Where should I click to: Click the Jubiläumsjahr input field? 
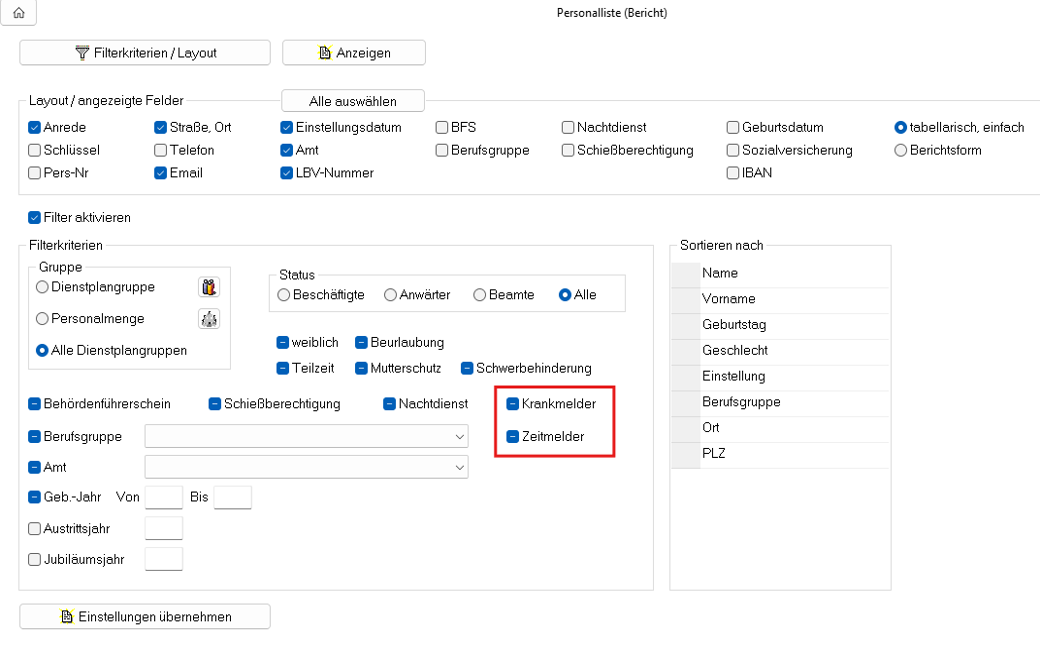[164, 560]
